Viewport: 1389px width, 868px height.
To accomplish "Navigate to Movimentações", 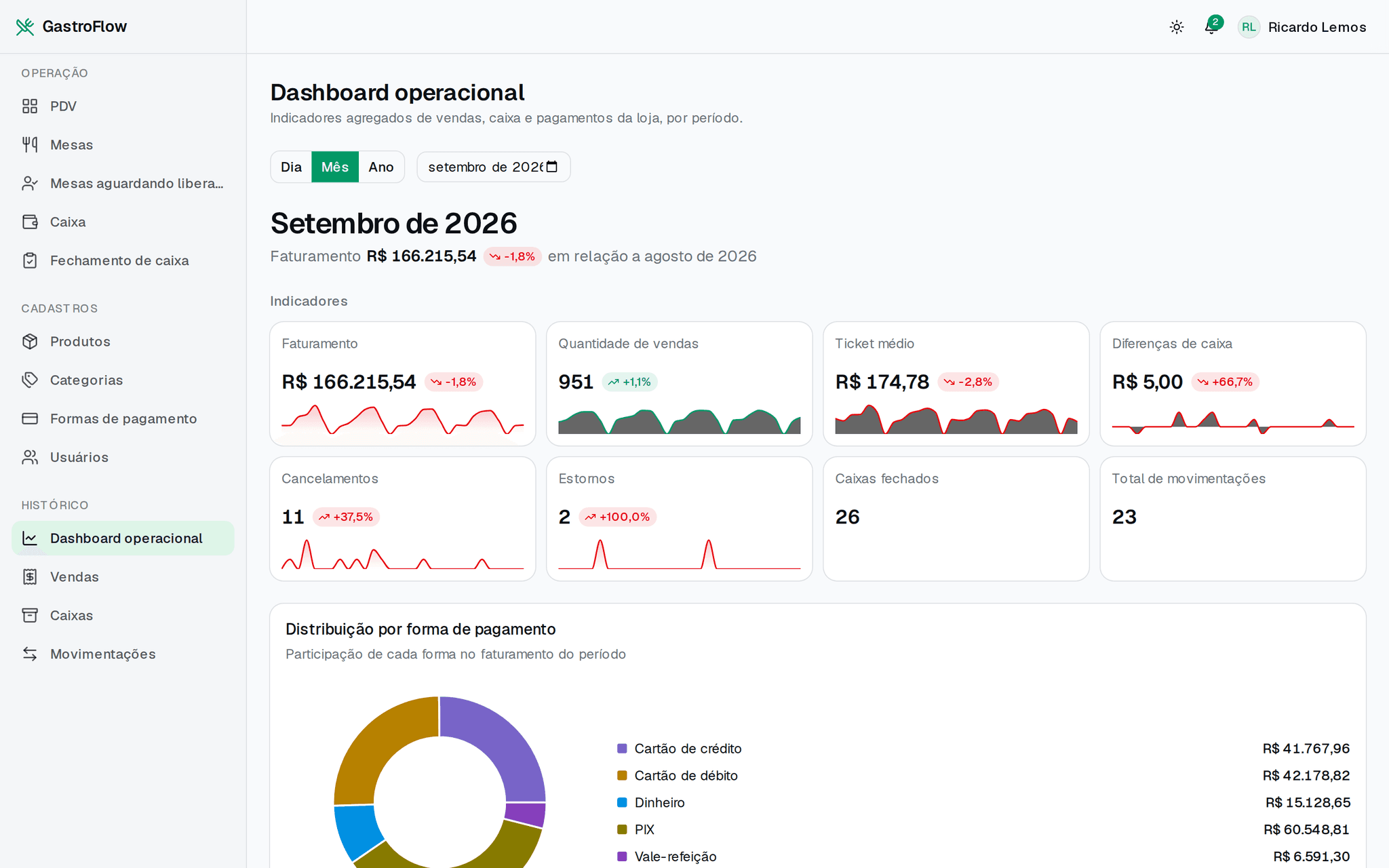I will (123, 654).
